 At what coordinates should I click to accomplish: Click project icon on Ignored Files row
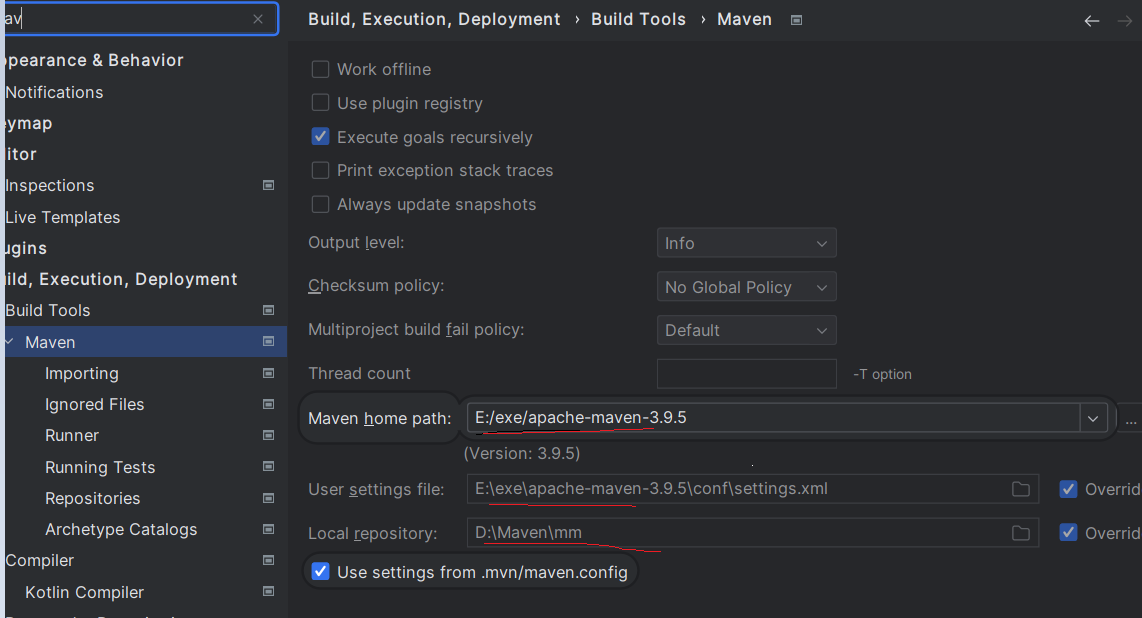pos(268,404)
